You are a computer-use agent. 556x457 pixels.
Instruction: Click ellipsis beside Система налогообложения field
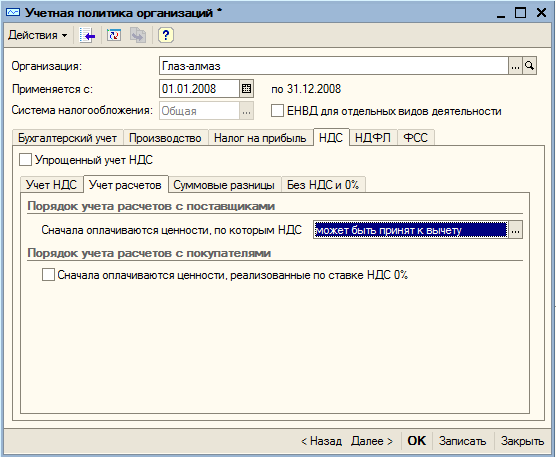coord(246,111)
